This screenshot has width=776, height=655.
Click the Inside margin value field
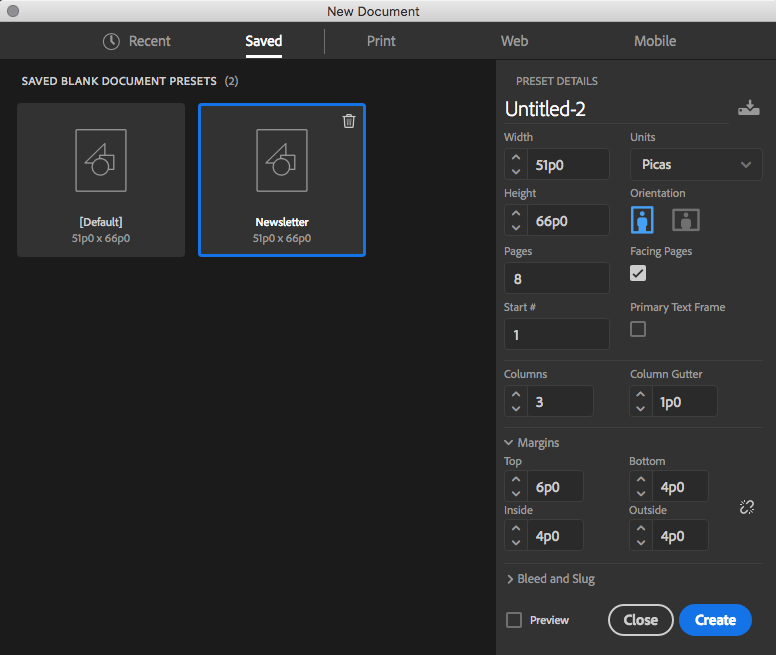(x=555, y=535)
